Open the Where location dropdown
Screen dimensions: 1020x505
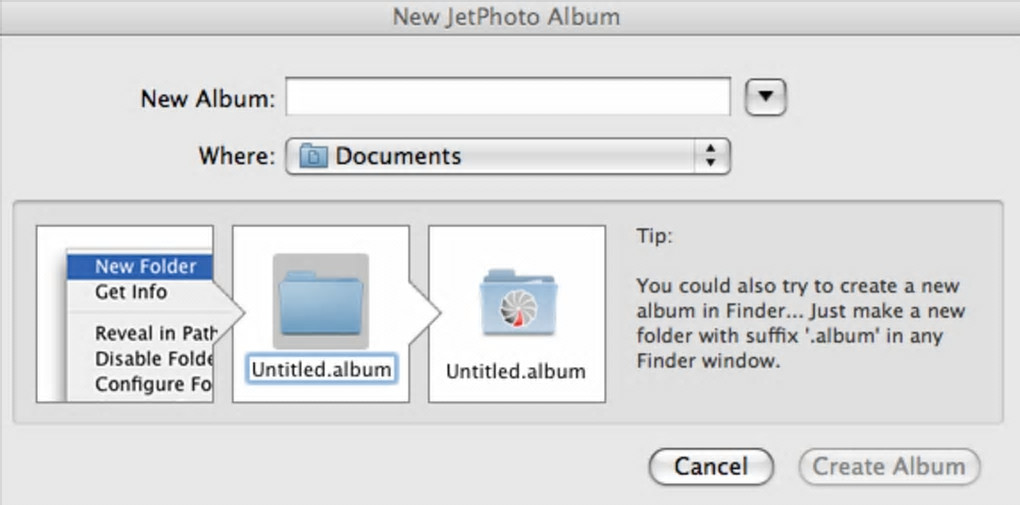click(x=508, y=156)
